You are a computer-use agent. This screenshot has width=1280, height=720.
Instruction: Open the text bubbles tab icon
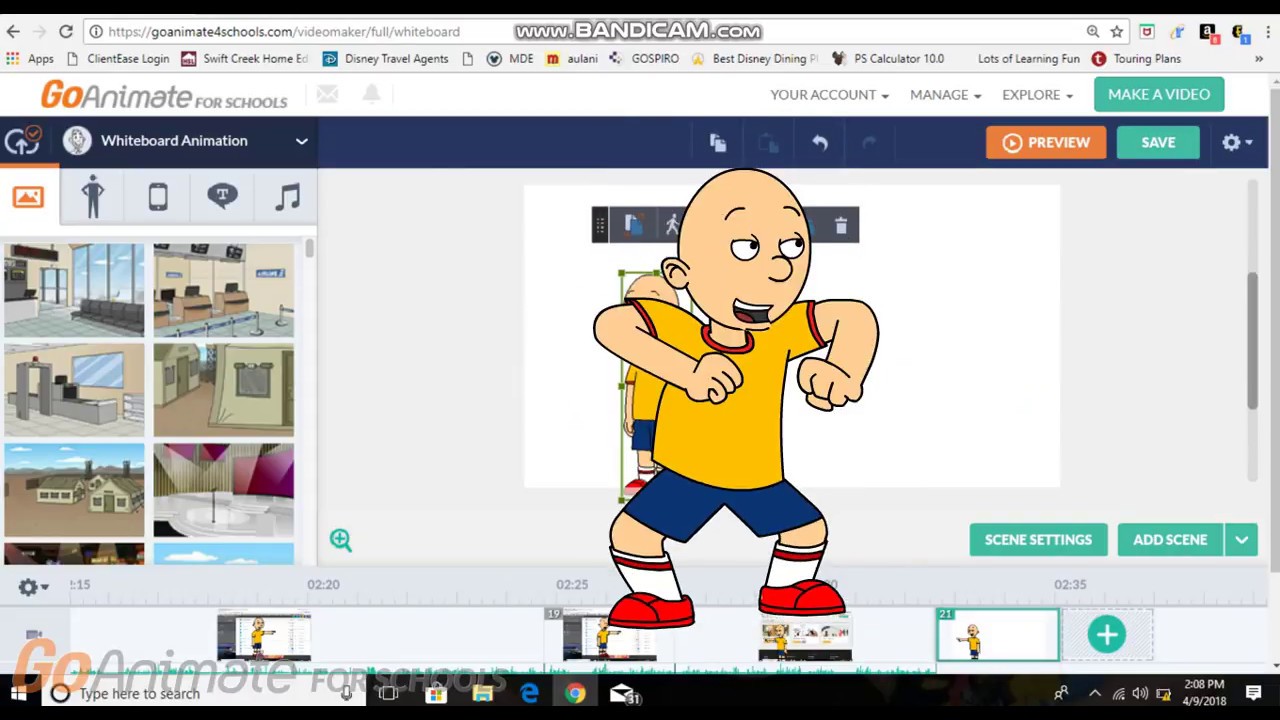coord(222,196)
